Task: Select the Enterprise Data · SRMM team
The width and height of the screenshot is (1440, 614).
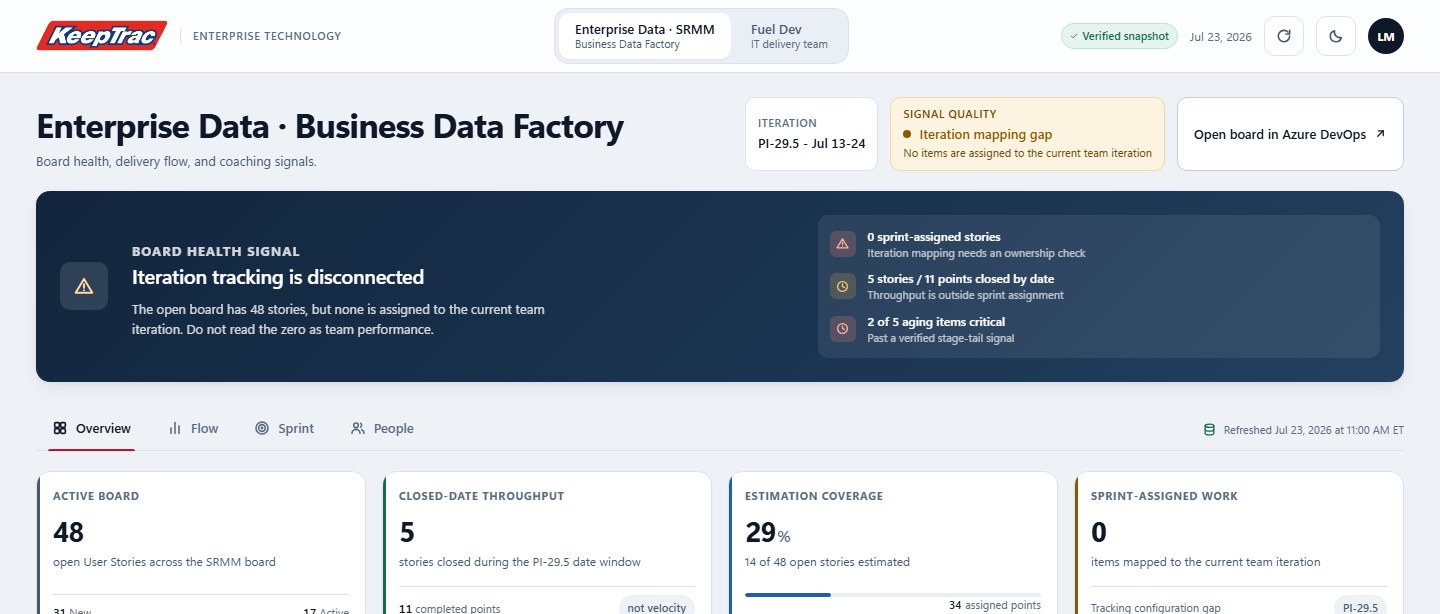Action: (645, 36)
